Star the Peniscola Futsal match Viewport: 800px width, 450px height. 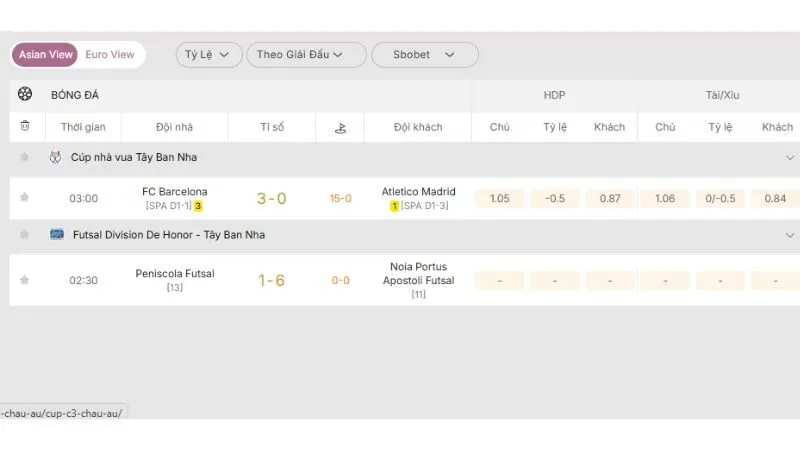coord(25,280)
